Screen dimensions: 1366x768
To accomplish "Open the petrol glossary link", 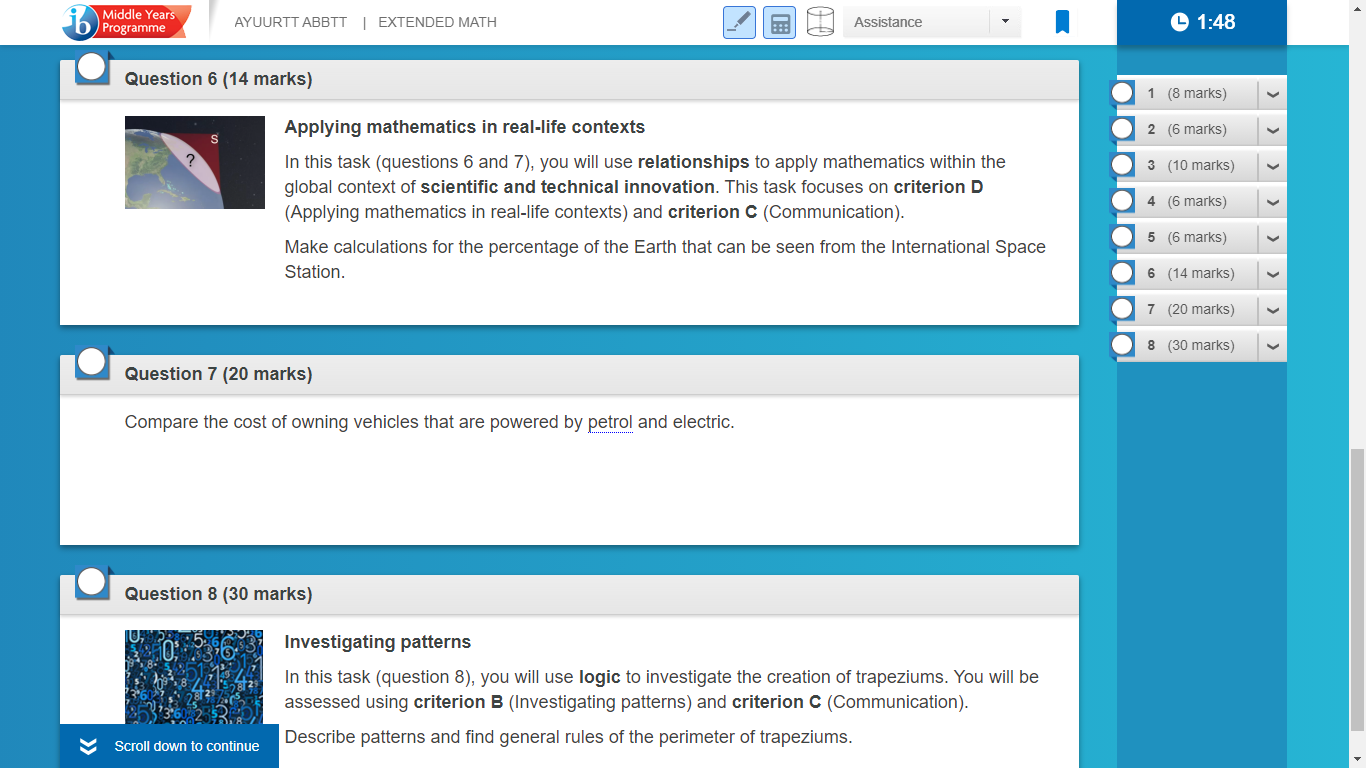I will (610, 422).
